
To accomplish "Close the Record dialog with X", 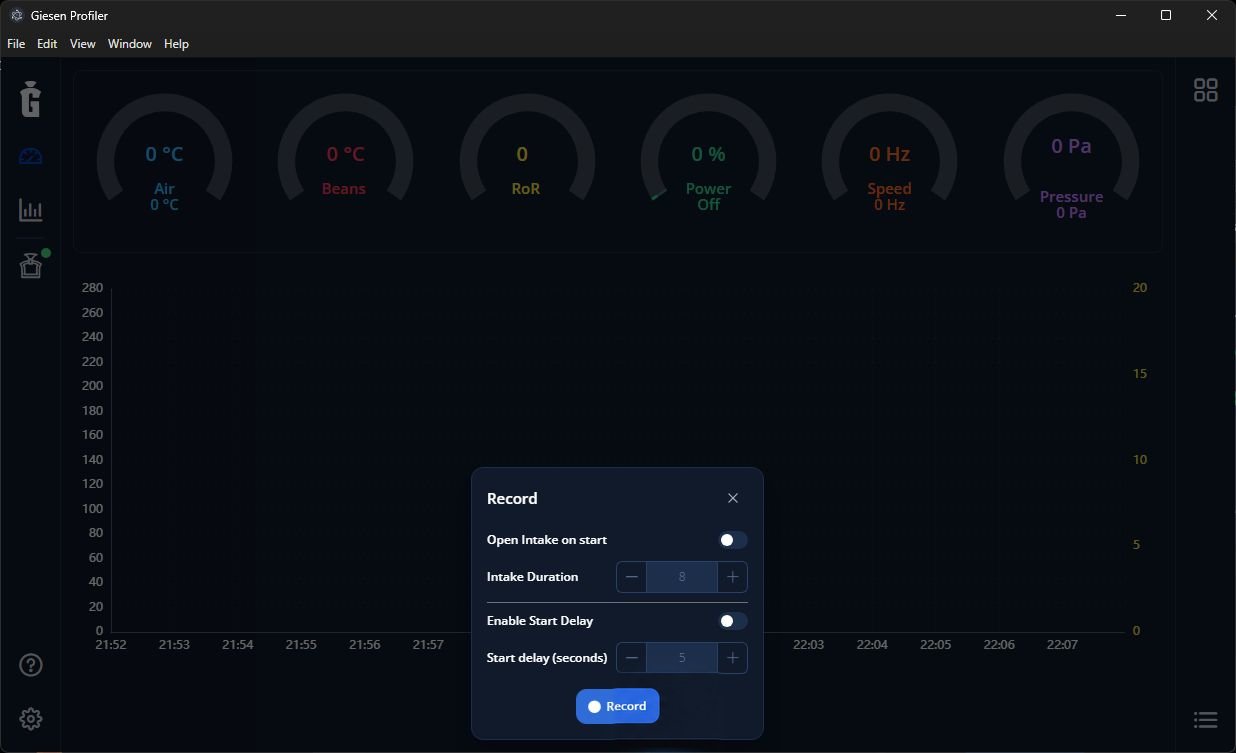I will tap(733, 498).
